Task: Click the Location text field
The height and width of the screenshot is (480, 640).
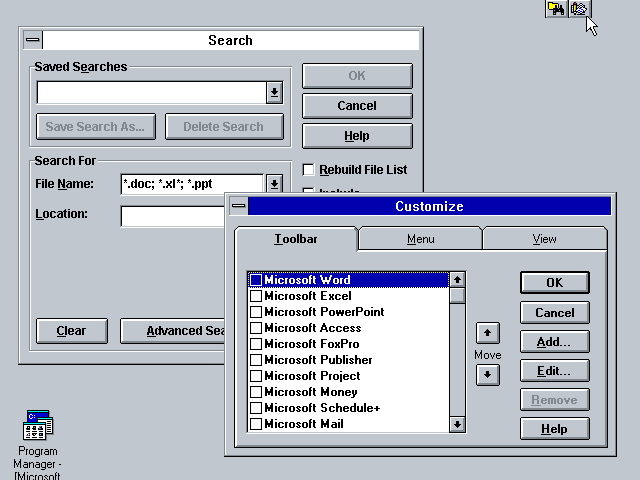Action: [x=173, y=216]
